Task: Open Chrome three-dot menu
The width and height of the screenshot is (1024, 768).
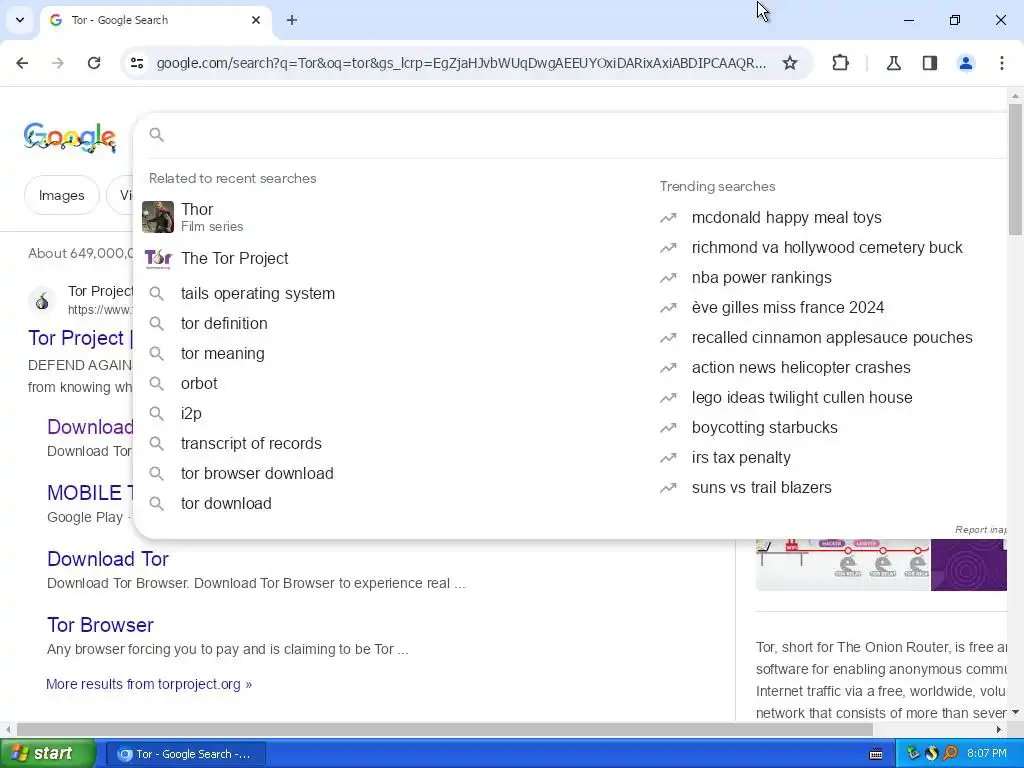Action: pos(1002,63)
